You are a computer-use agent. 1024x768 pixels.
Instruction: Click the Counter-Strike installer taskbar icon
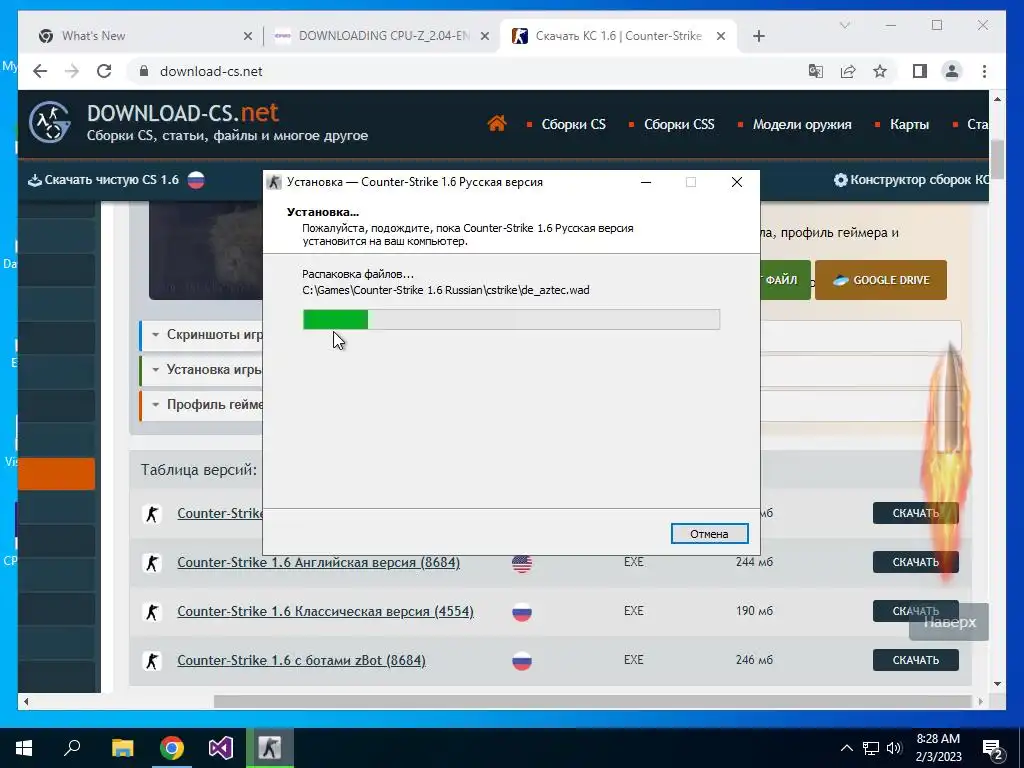(270, 748)
